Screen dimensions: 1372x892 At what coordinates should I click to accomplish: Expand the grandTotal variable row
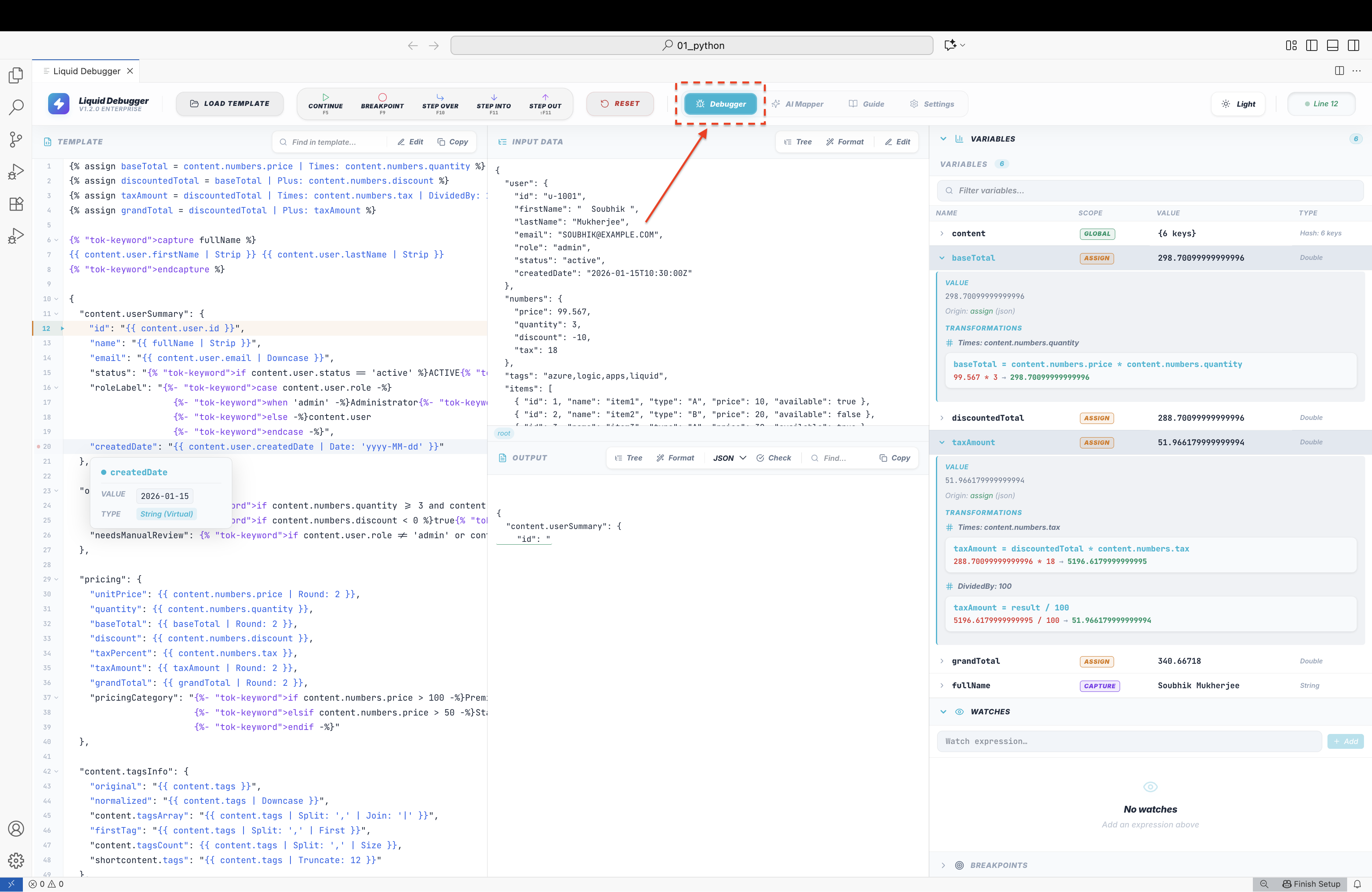942,661
